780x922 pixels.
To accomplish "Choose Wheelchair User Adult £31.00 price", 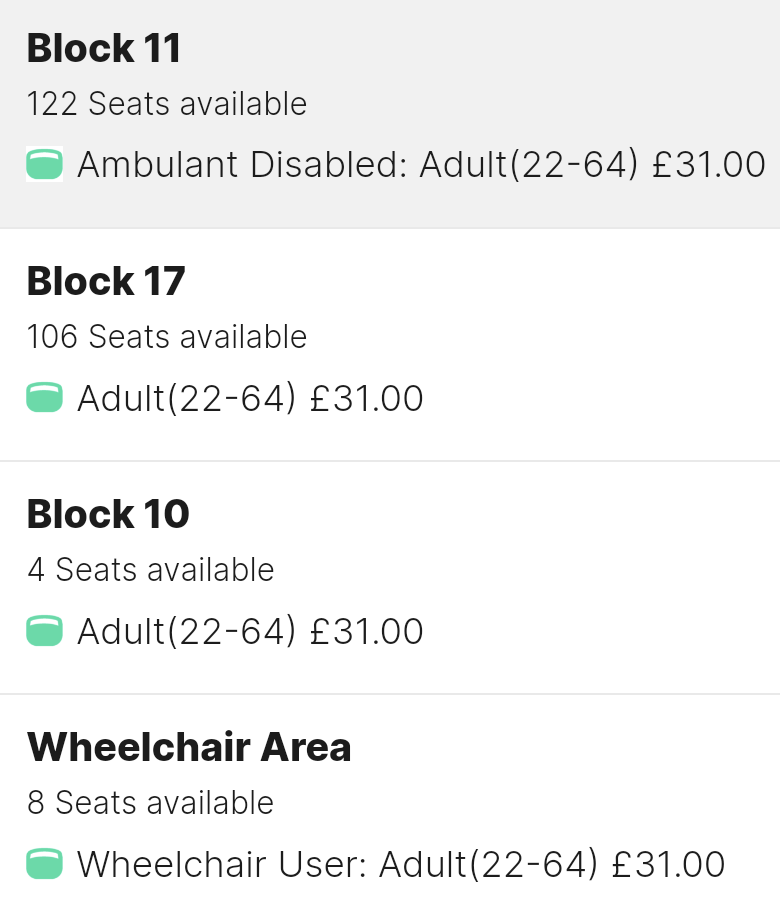I will (x=401, y=864).
